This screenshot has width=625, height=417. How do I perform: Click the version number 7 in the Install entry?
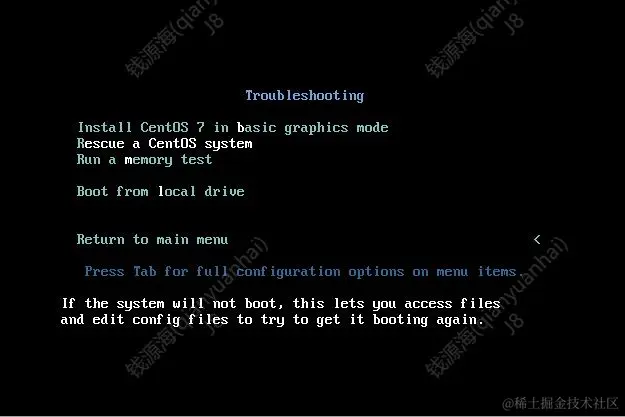coord(200,128)
